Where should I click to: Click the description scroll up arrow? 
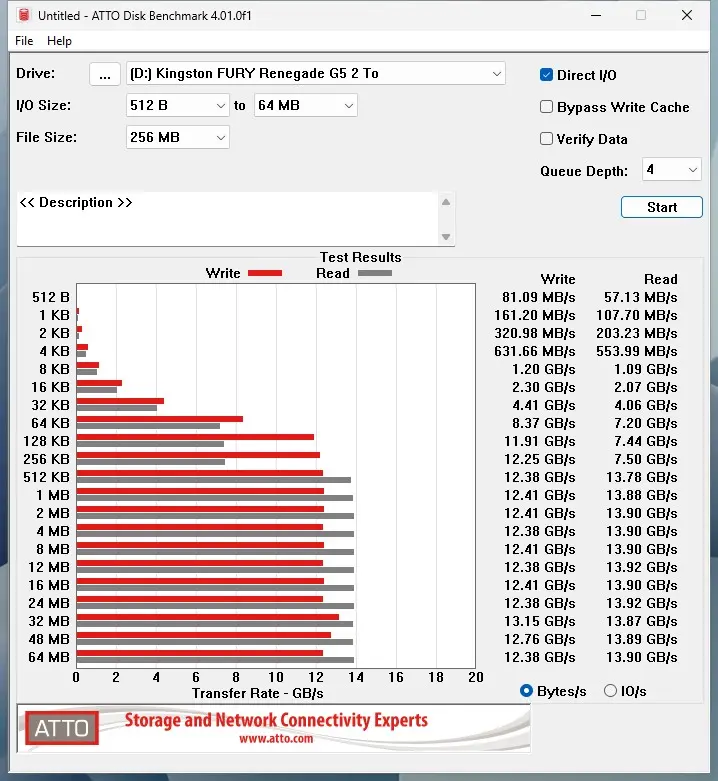click(446, 202)
